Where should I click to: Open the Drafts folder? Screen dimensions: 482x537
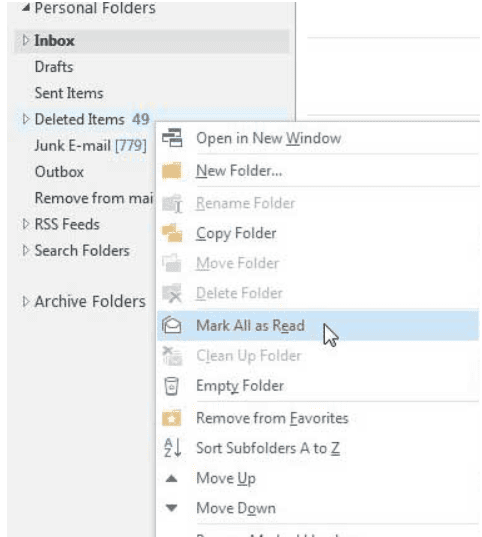coord(54,67)
